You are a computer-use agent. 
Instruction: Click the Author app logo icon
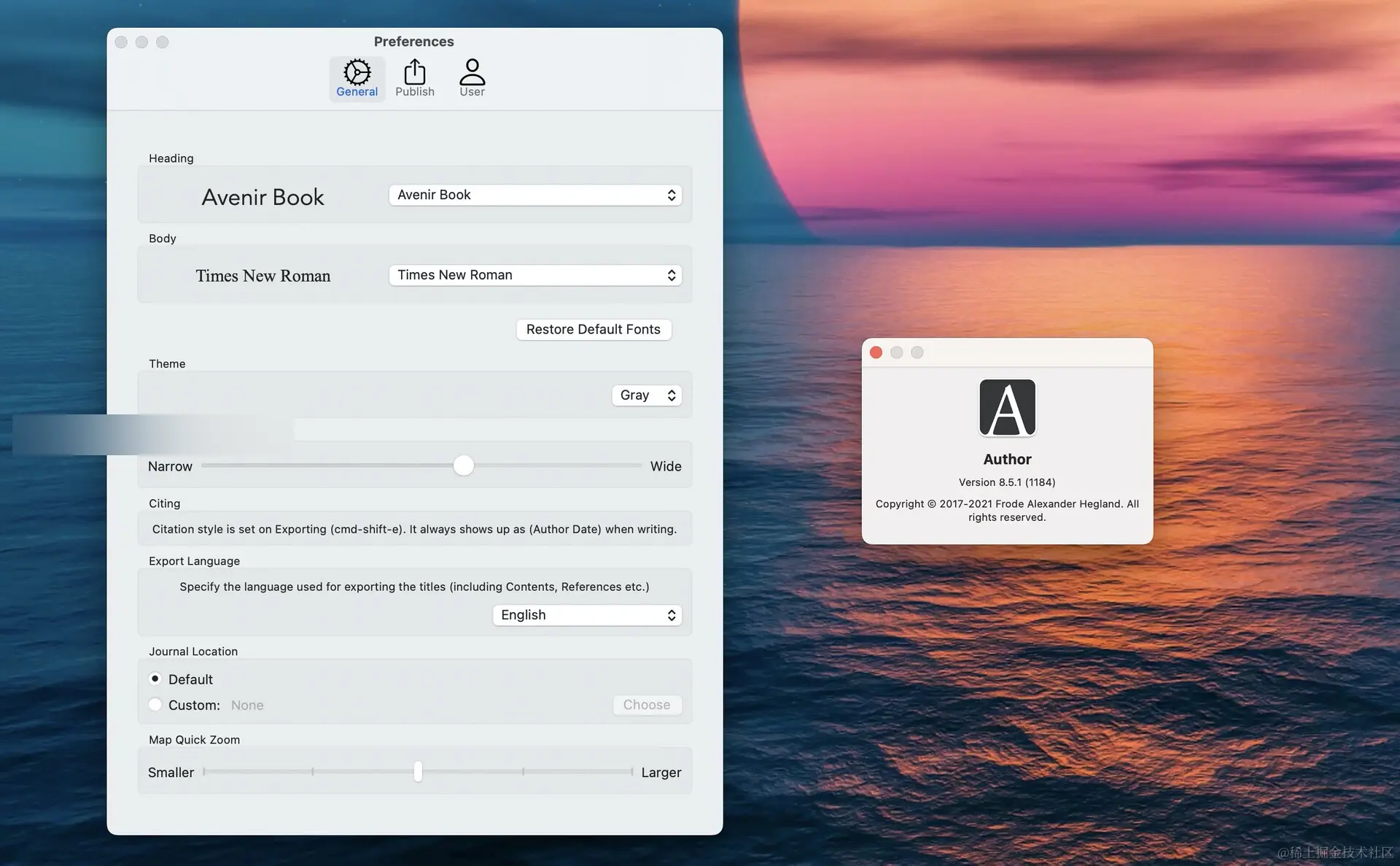click(1007, 408)
